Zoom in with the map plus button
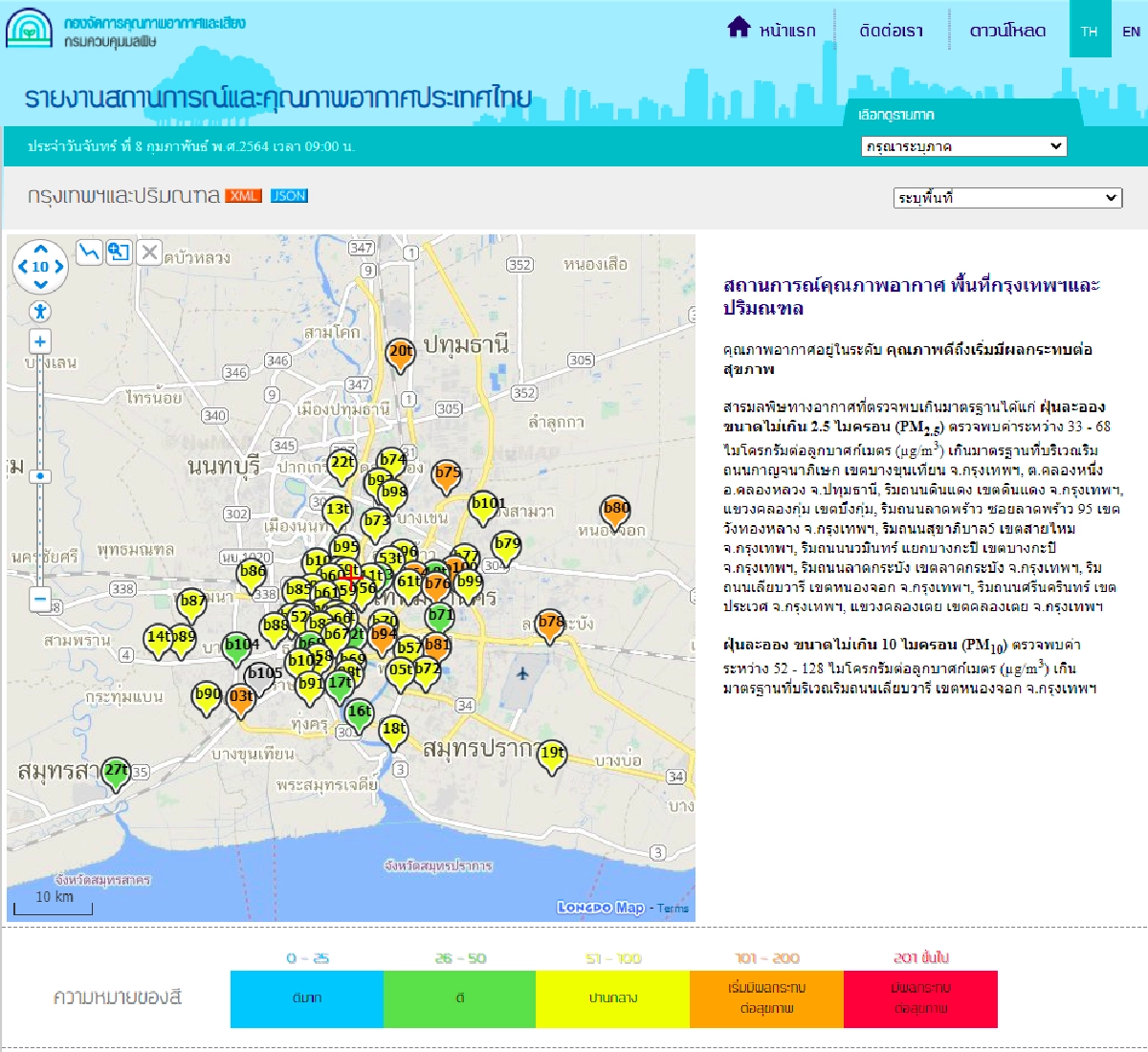The width and height of the screenshot is (1148, 1052). click(40, 341)
